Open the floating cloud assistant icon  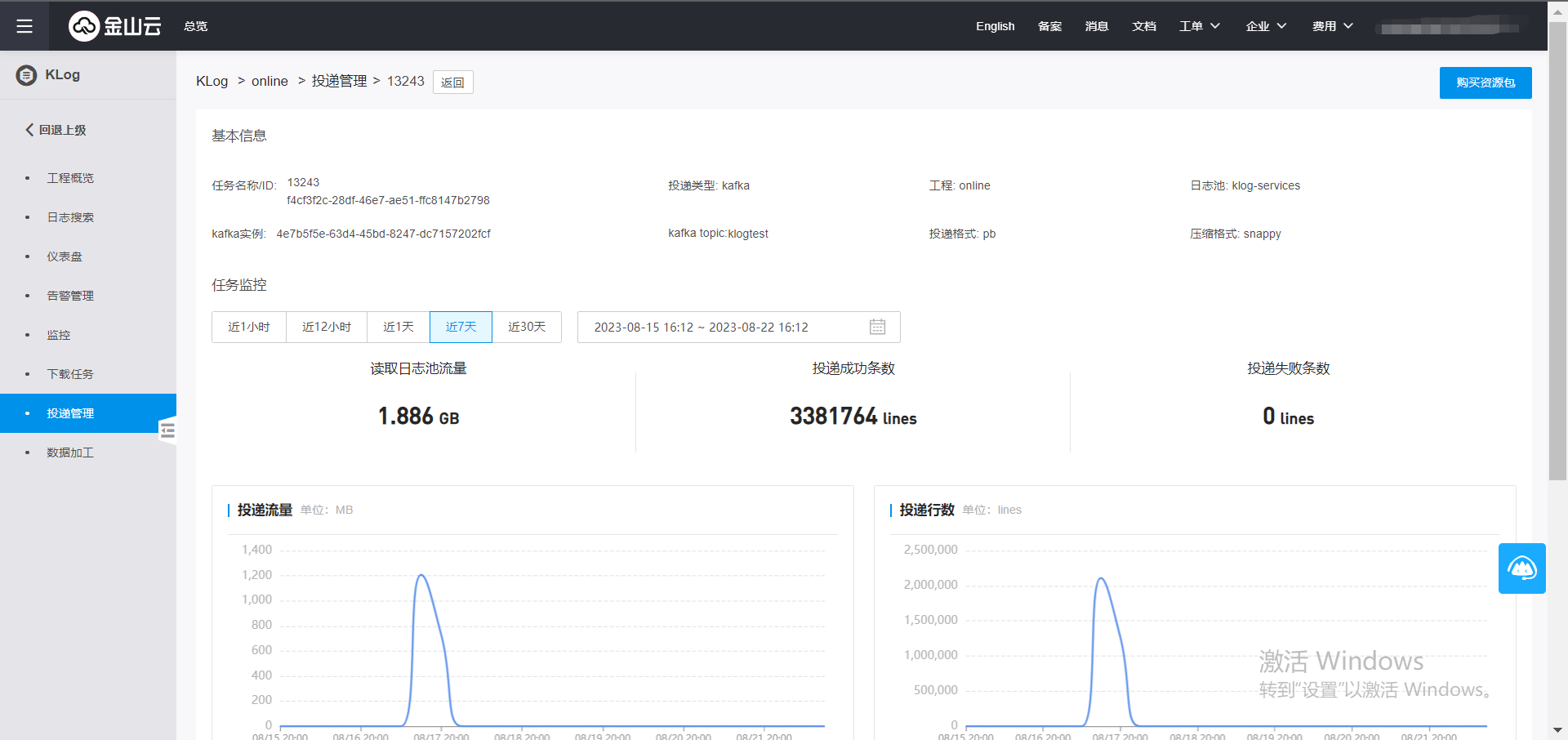tap(1521, 568)
